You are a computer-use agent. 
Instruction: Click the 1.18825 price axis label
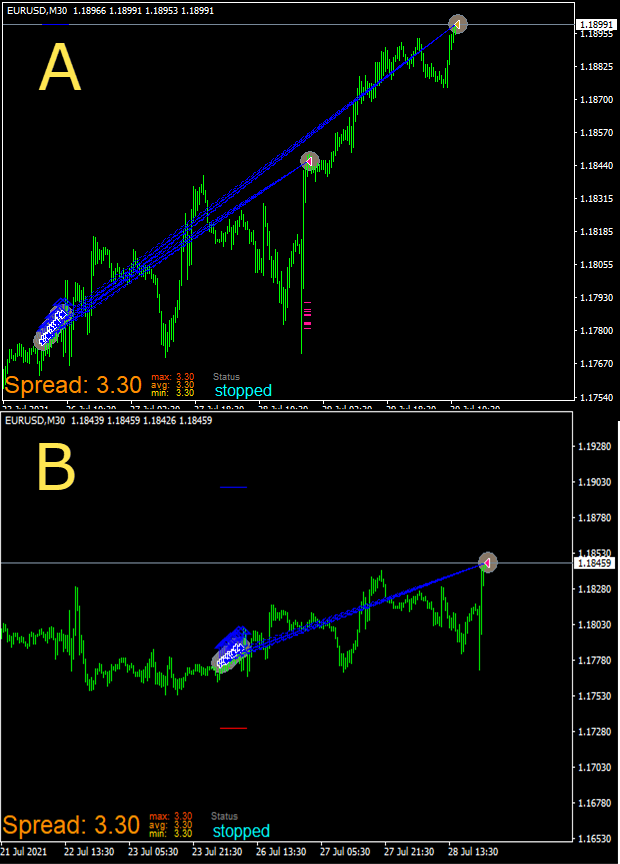(596, 67)
